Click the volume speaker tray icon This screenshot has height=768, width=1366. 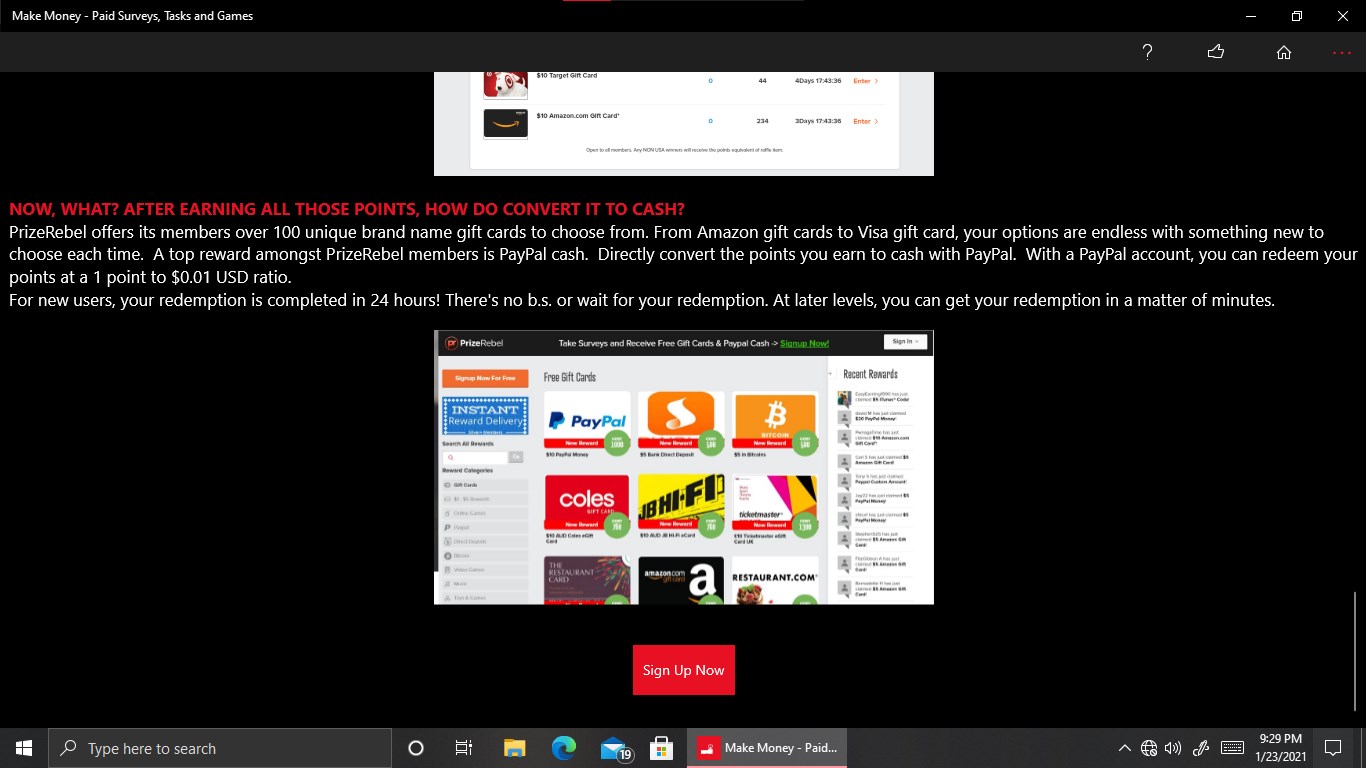pos(1173,748)
